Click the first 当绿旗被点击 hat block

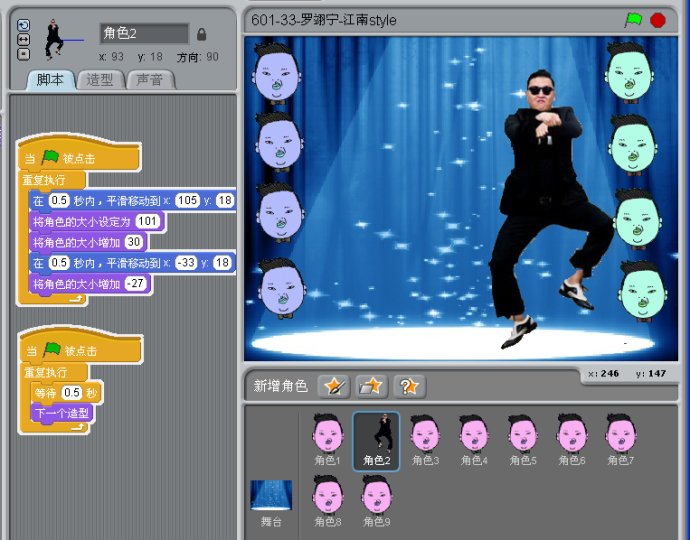click(x=79, y=155)
